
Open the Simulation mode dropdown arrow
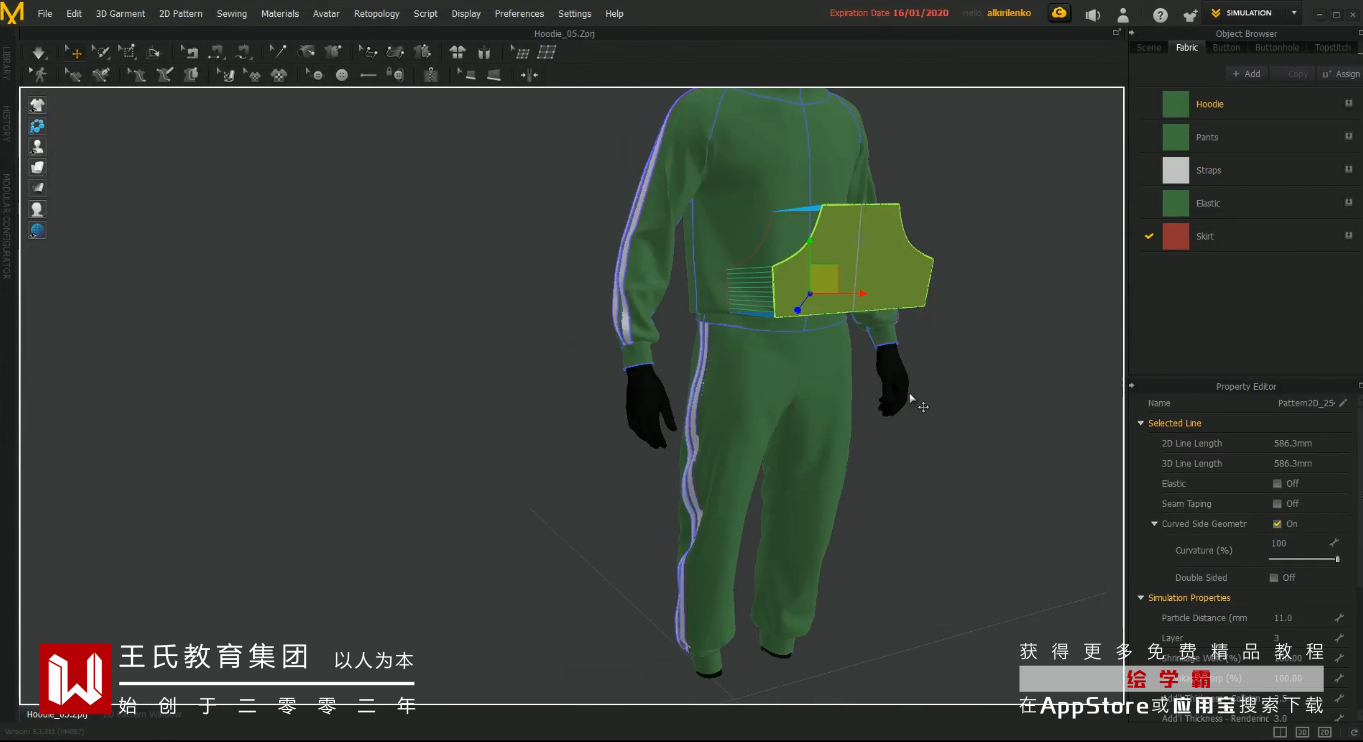(x=1294, y=14)
